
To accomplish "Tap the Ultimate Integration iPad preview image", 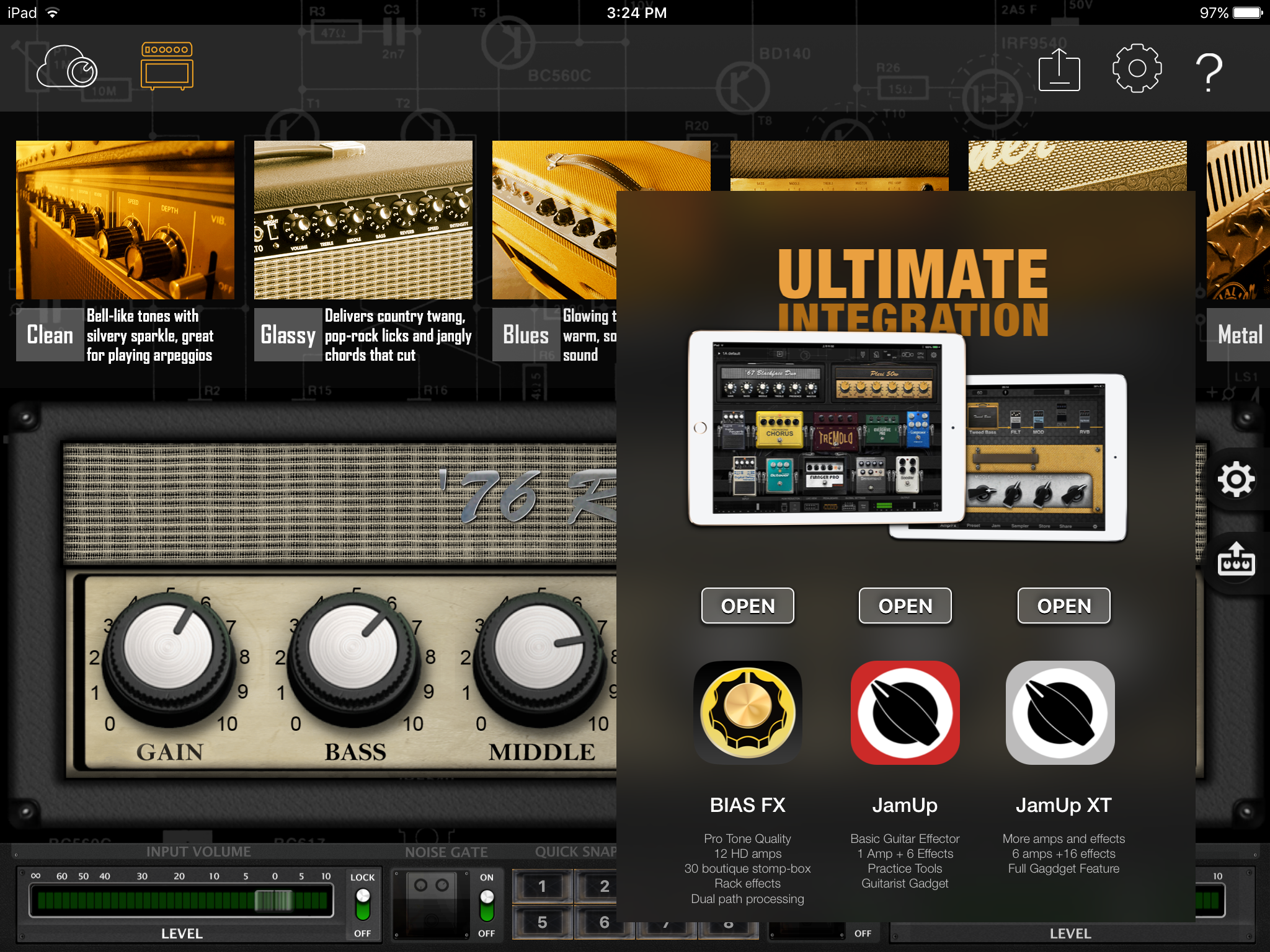I will (x=908, y=436).
